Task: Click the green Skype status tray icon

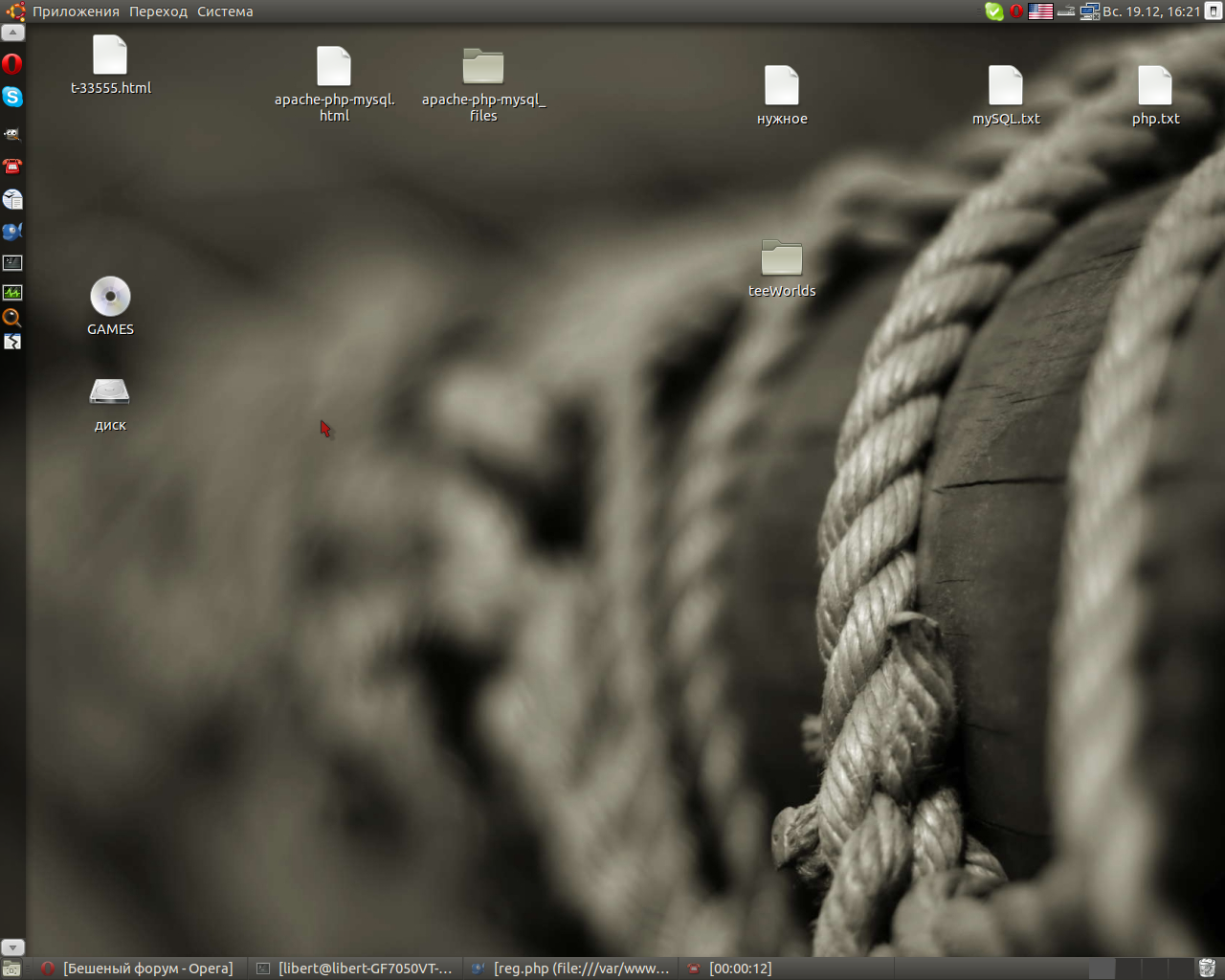Action: point(994,11)
